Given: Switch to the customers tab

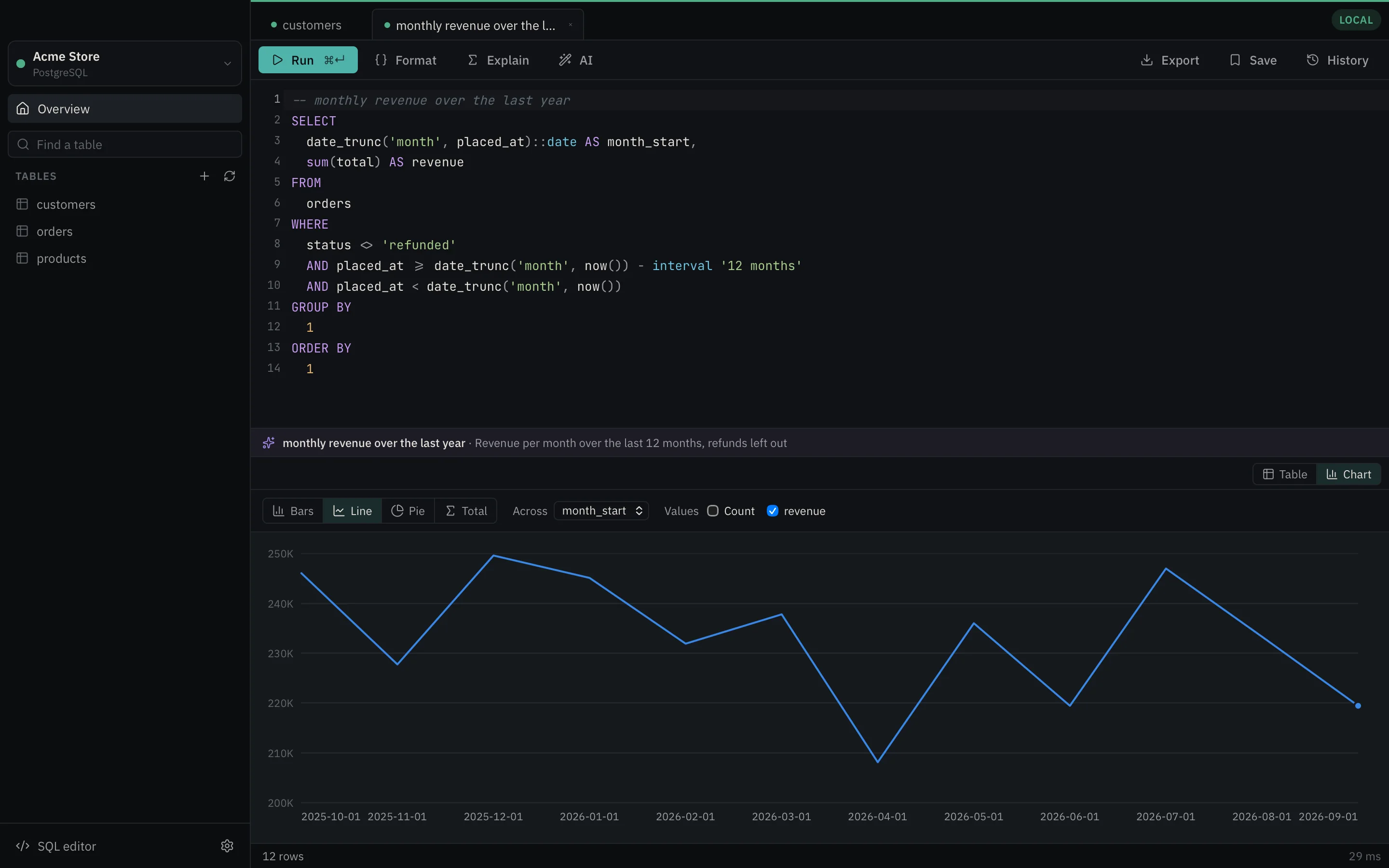Looking at the screenshot, I should click(307, 25).
